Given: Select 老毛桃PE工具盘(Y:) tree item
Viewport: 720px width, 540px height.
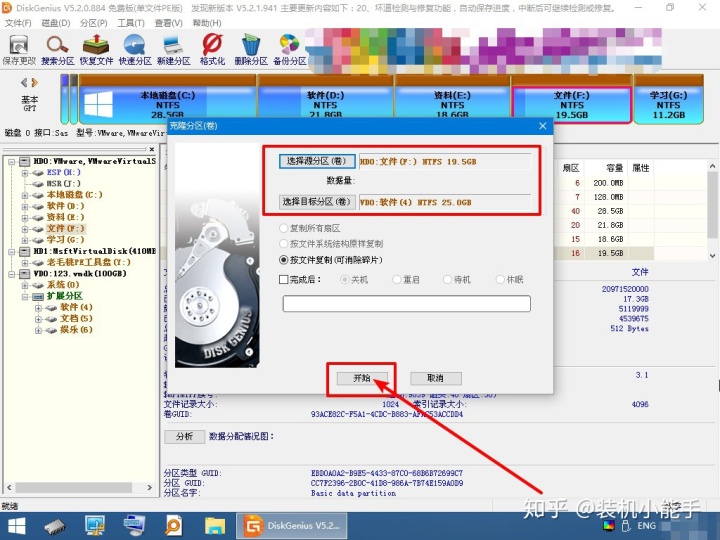Looking at the screenshot, I should click(88, 262).
